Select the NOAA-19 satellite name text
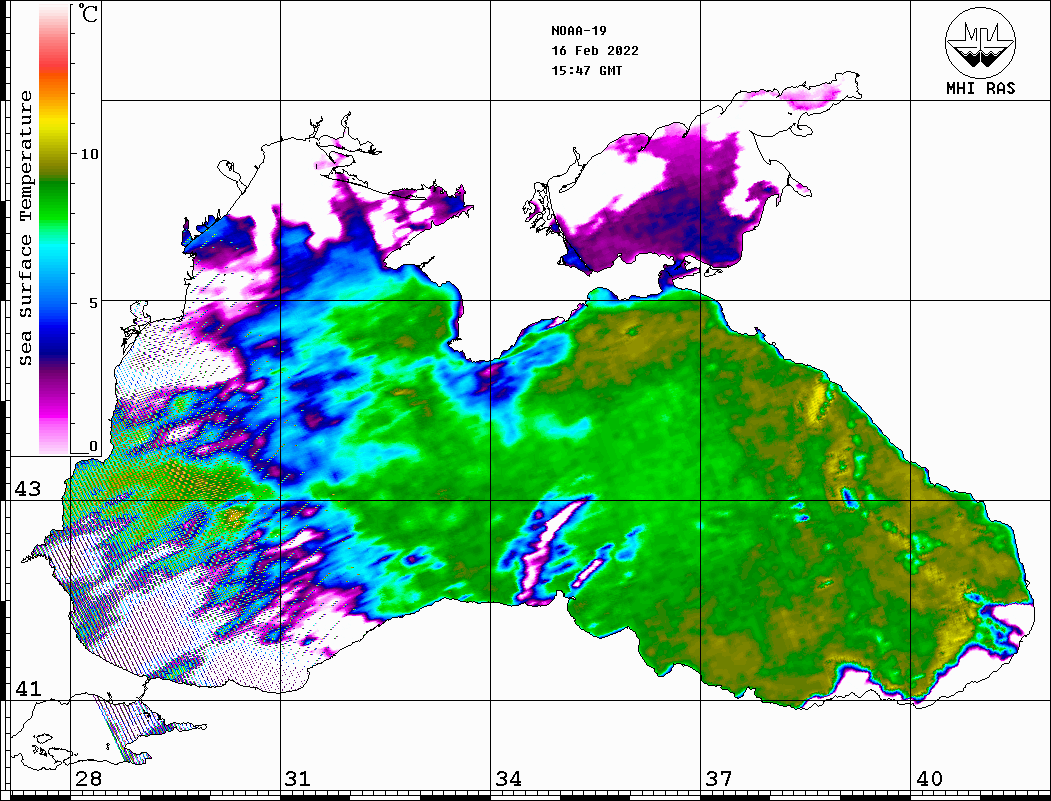 point(578,31)
